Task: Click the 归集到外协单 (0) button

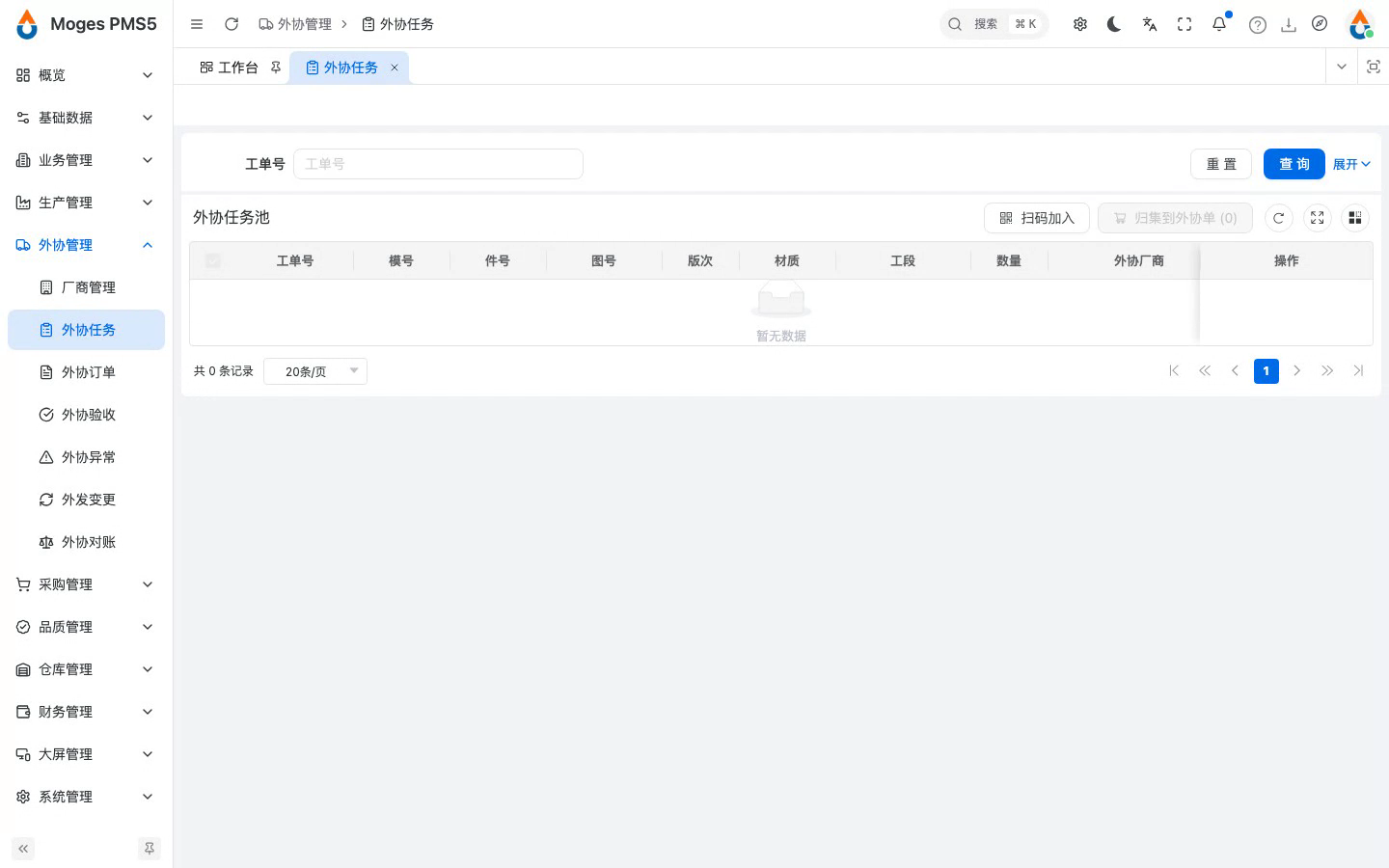Action: [1175, 218]
